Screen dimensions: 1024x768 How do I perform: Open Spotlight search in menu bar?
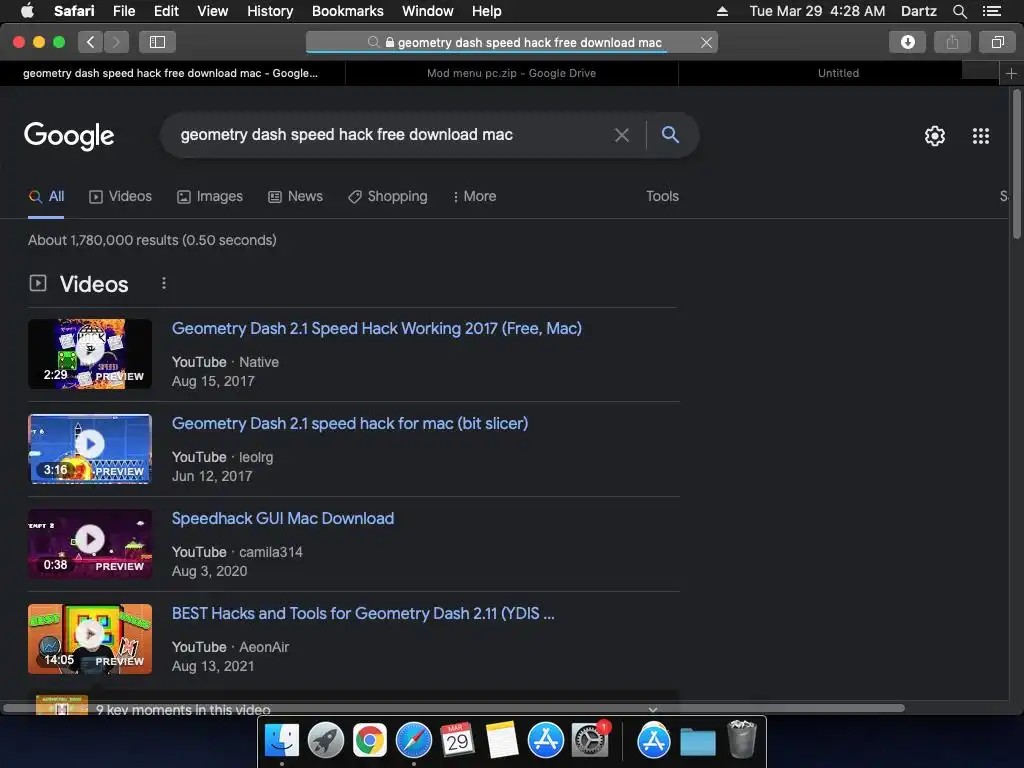pyautogui.click(x=959, y=11)
